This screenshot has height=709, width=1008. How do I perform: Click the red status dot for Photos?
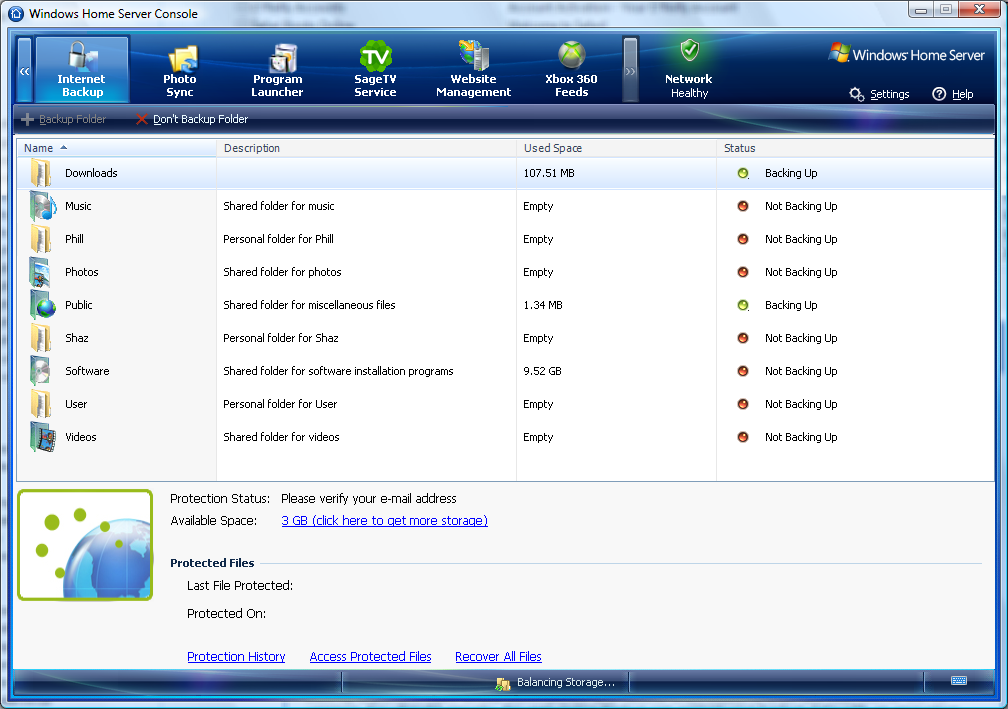[x=743, y=272]
